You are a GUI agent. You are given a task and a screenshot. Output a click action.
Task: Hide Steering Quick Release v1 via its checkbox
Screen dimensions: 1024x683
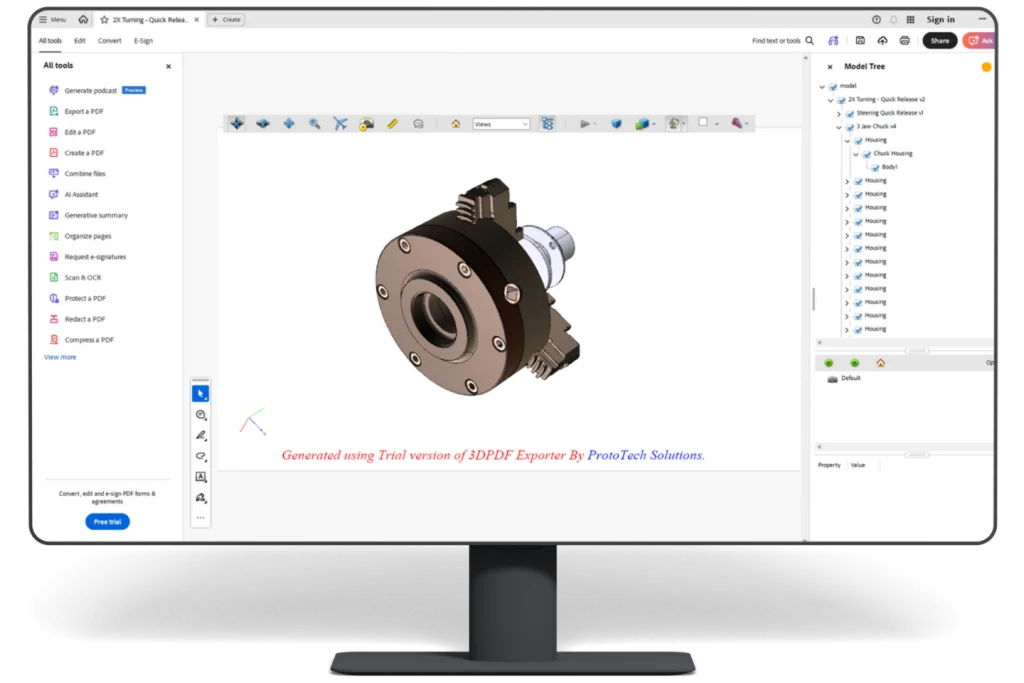pos(850,113)
